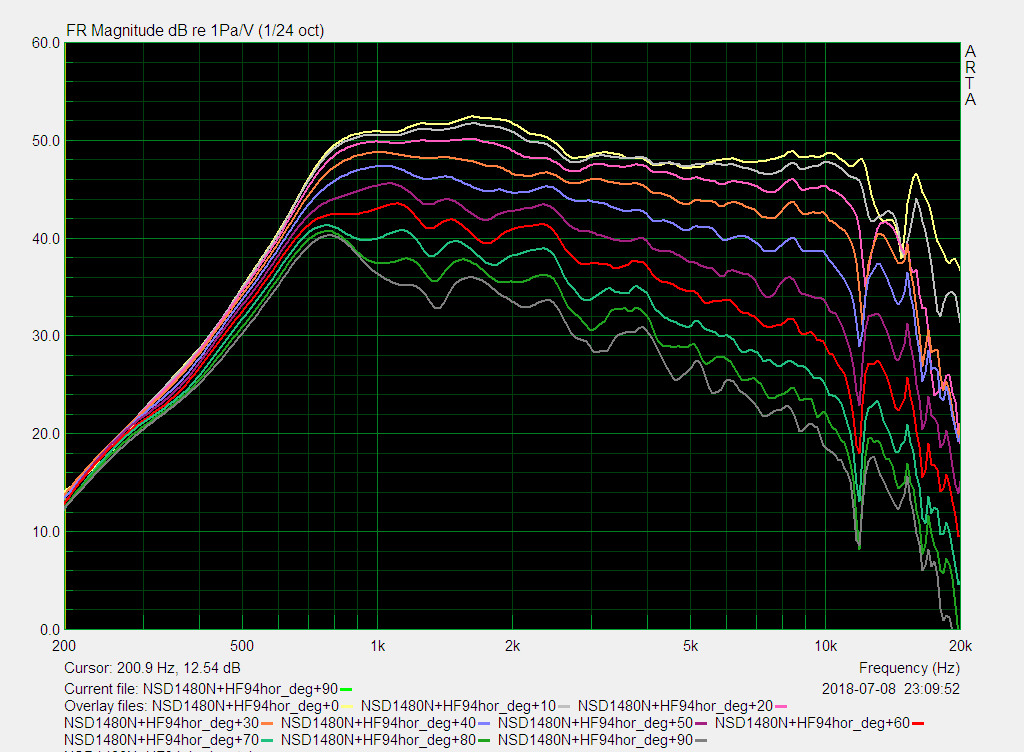1024x752 pixels.
Task: Select overlay file NSD1480N+HF94hor_deg+80
Action: click(378, 740)
